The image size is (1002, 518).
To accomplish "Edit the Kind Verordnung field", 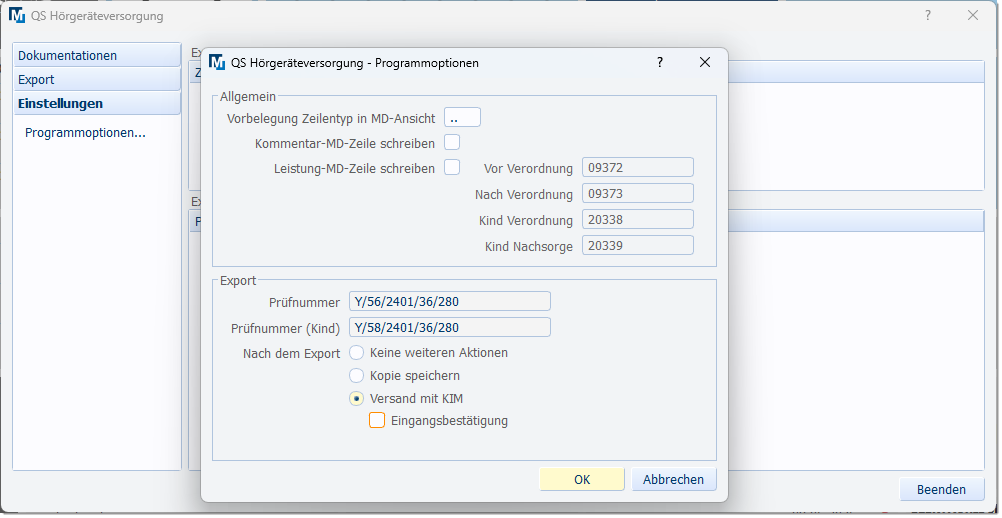I will (638, 220).
